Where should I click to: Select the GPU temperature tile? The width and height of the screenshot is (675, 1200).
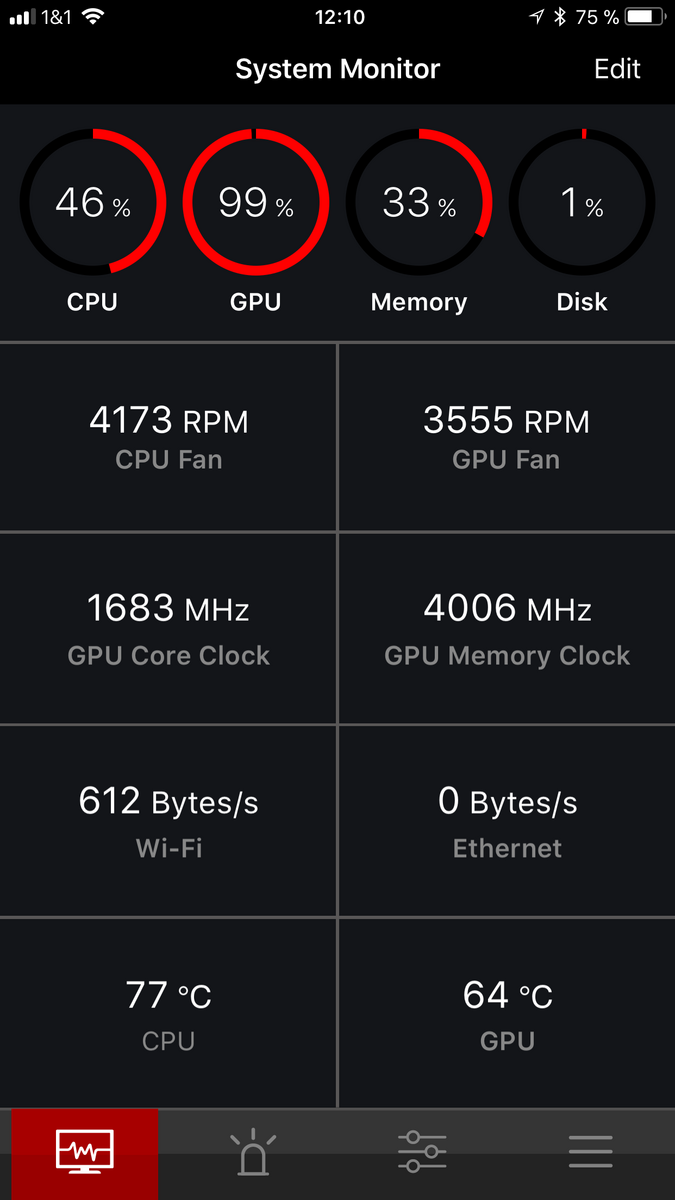506,1013
